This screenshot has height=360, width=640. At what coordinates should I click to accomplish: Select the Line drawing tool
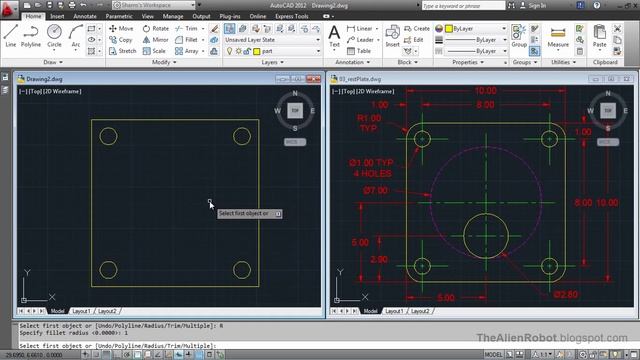[11, 36]
